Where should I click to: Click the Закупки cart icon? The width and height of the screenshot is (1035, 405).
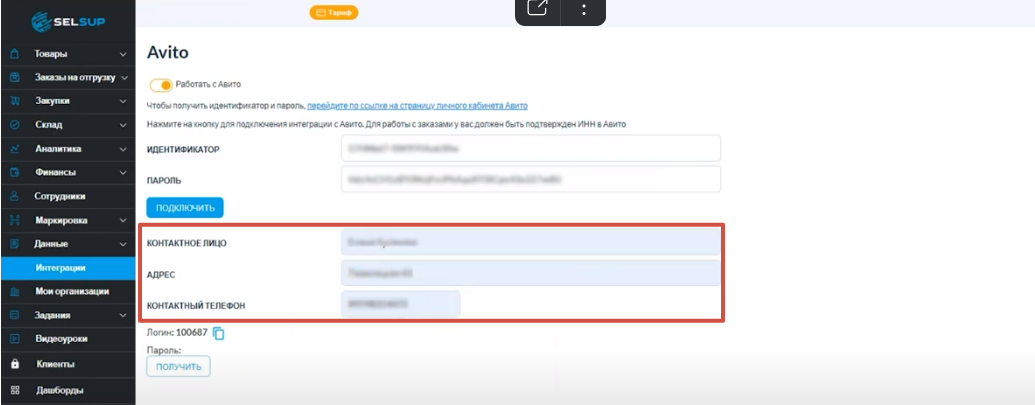[x=15, y=102]
